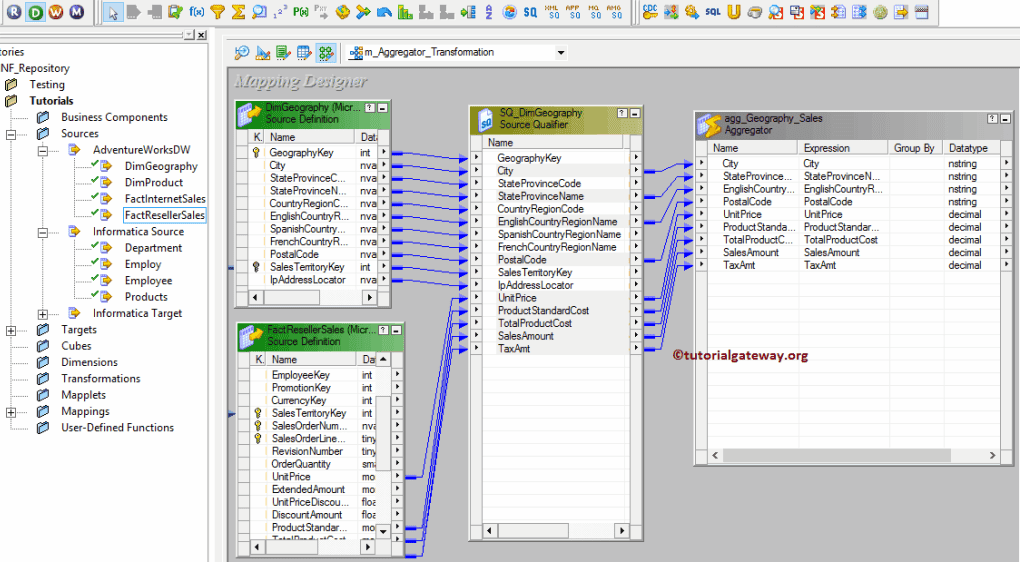Select the Business Components folder
The width and height of the screenshot is (1020, 562).
(x=114, y=117)
